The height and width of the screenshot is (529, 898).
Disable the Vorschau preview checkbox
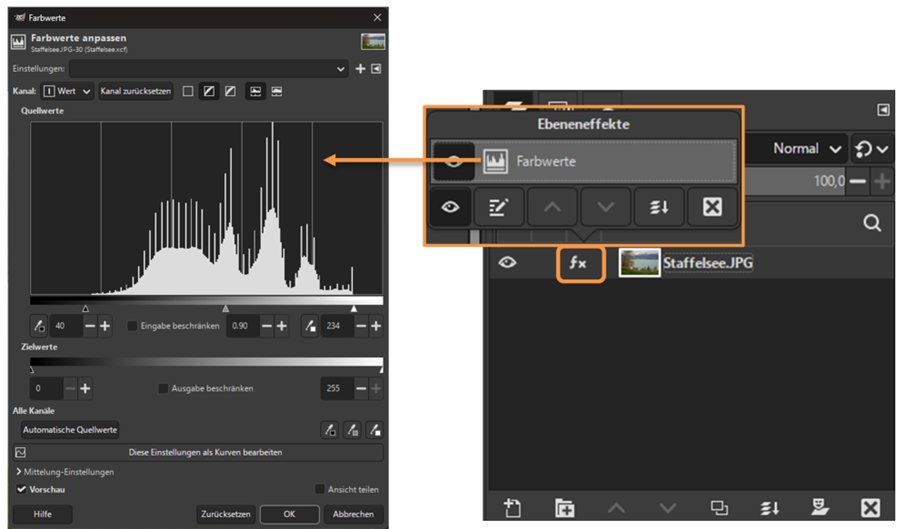(x=22, y=489)
